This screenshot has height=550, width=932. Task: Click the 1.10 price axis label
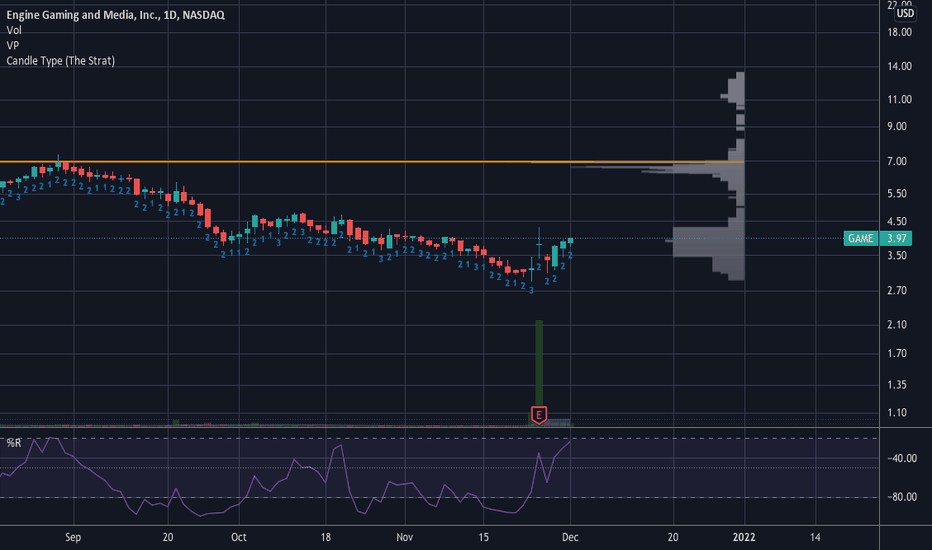[897, 412]
